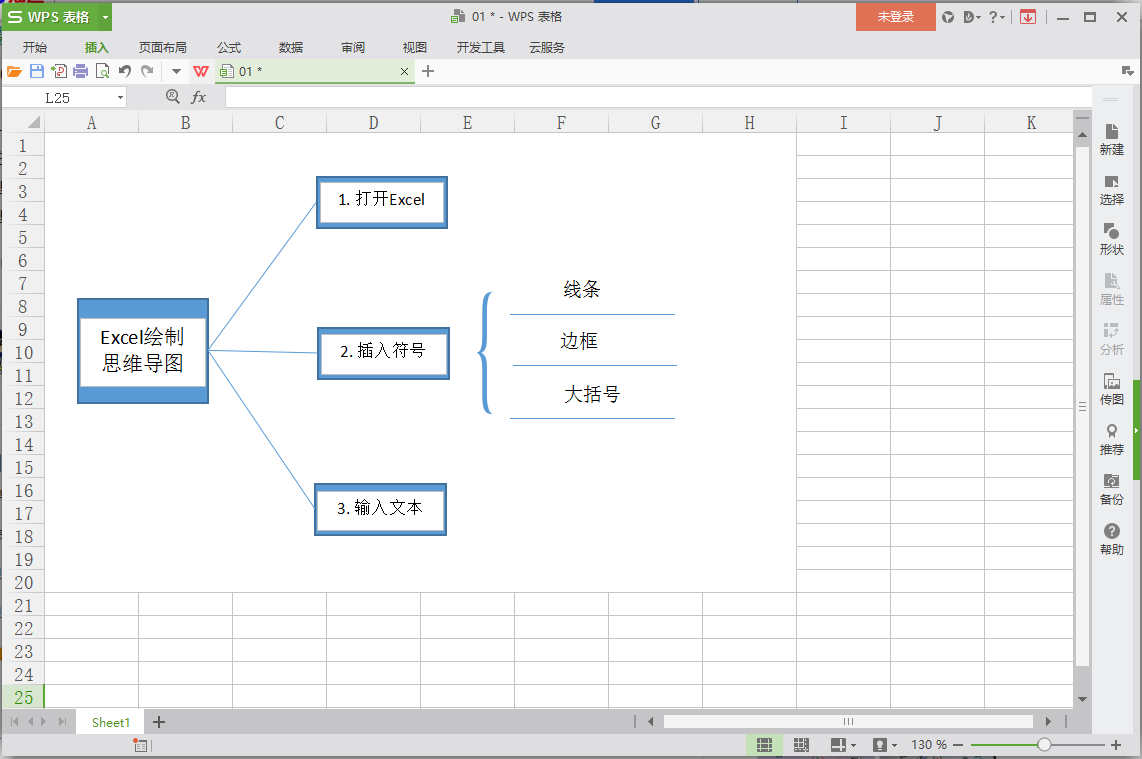The image size is (1142, 759).
Task: Switch to normal view in the status bar
Action: tap(764, 744)
